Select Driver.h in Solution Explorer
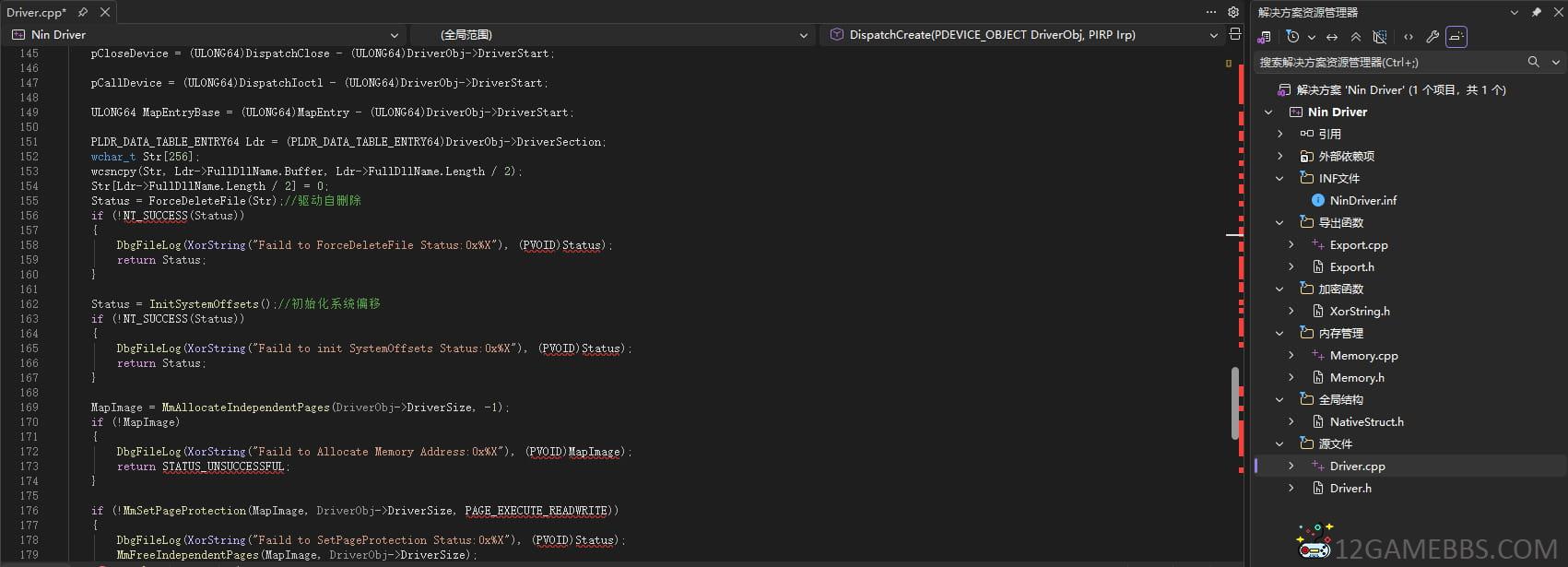This screenshot has width=1568, height=567. tap(1350, 488)
